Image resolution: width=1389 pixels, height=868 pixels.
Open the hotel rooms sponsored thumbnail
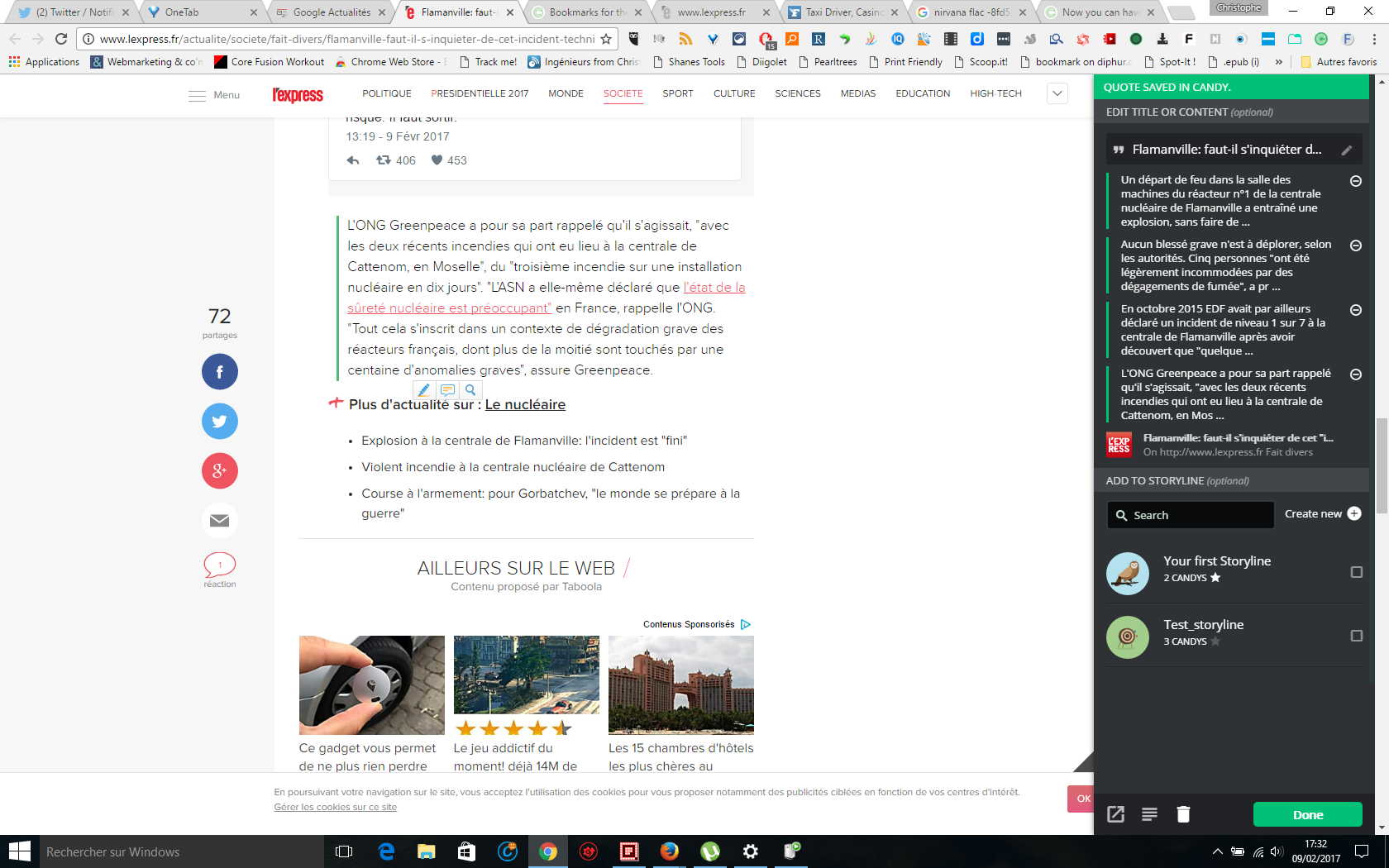pos(680,684)
